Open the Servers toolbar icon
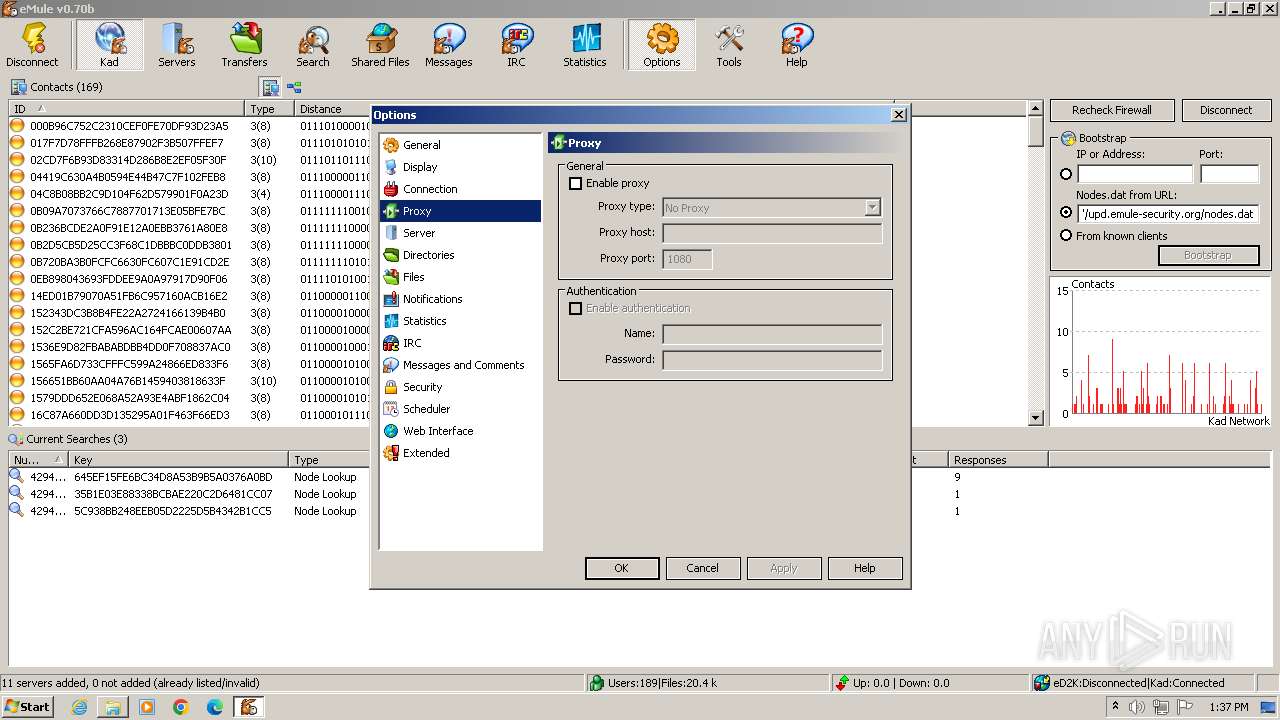 177,45
